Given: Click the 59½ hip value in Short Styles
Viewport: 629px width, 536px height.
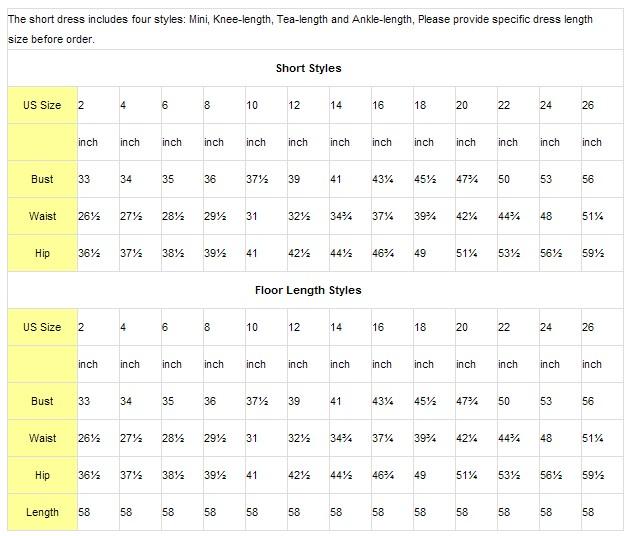Looking at the screenshot, I should pyautogui.click(x=593, y=253).
